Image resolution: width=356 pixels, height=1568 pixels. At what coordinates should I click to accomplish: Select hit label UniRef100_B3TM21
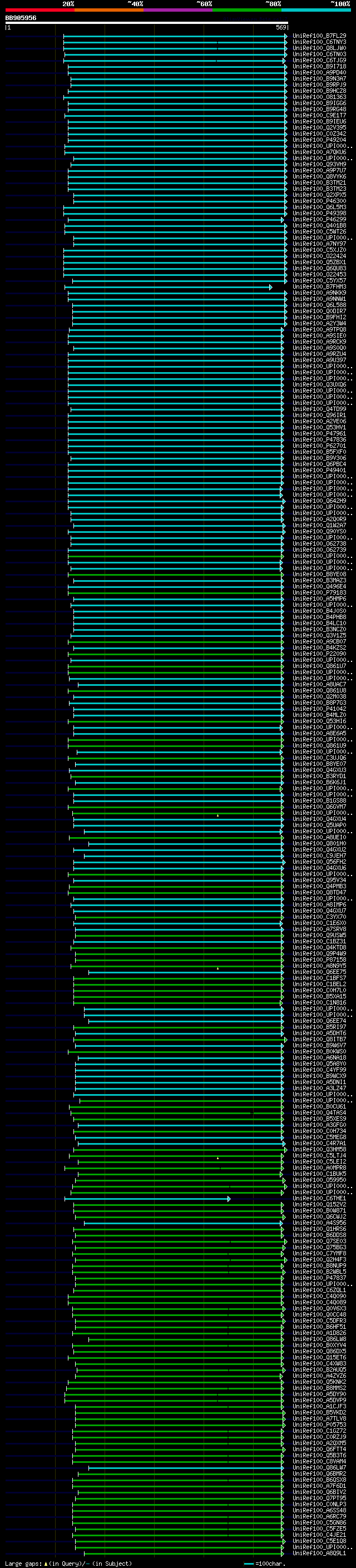coord(319,182)
